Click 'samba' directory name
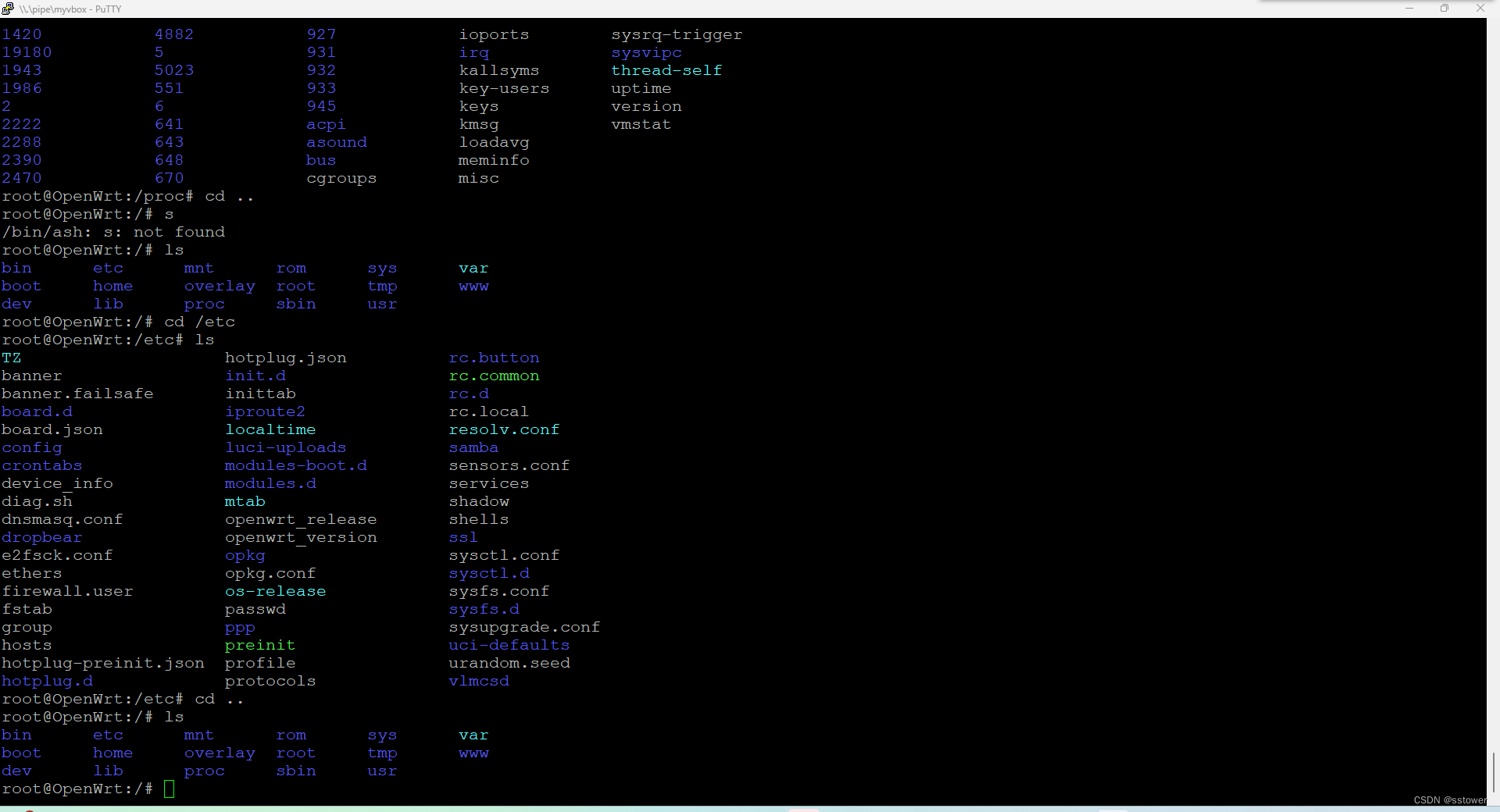This screenshot has width=1500, height=812. [473, 447]
